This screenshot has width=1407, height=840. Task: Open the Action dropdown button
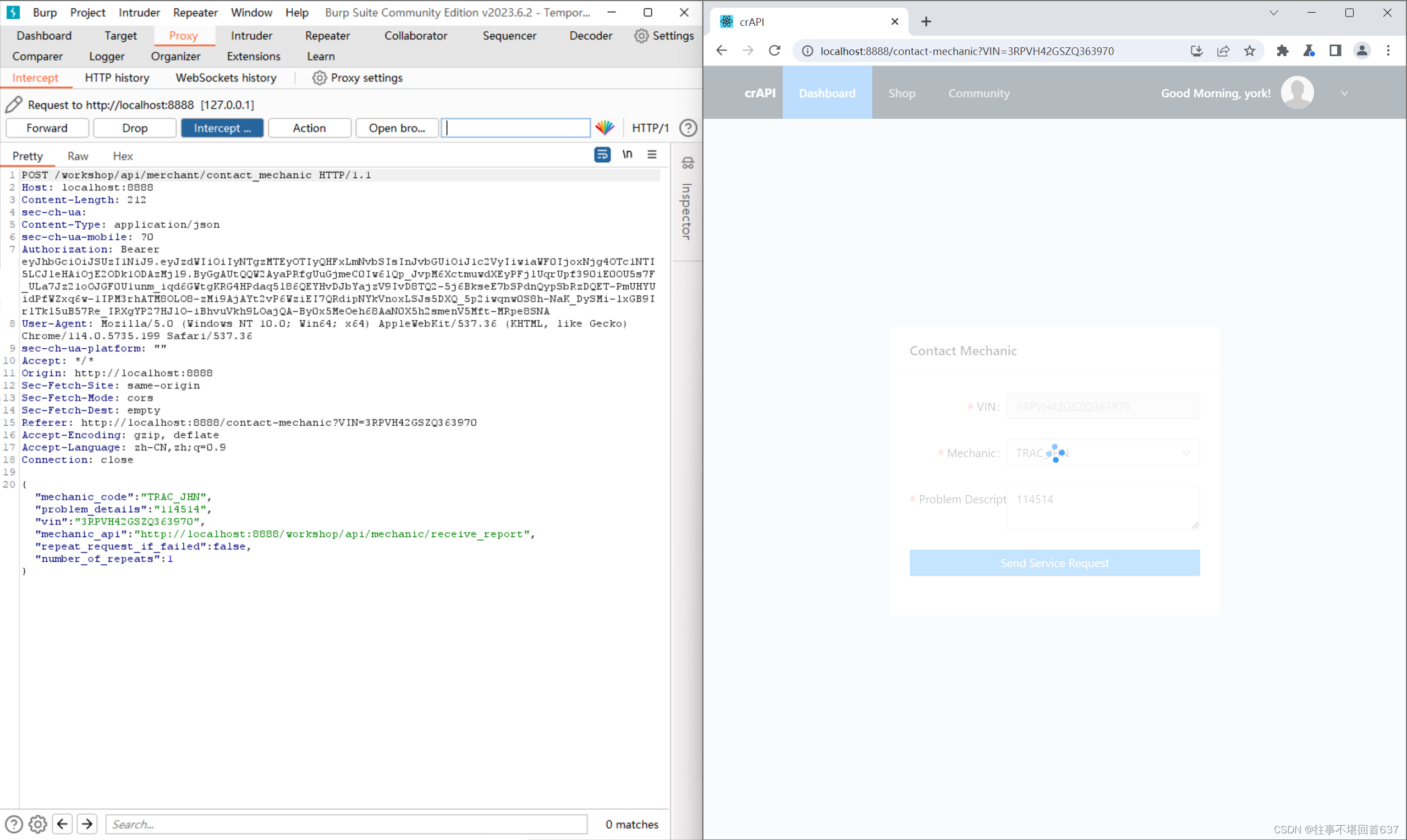click(x=309, y=128)
